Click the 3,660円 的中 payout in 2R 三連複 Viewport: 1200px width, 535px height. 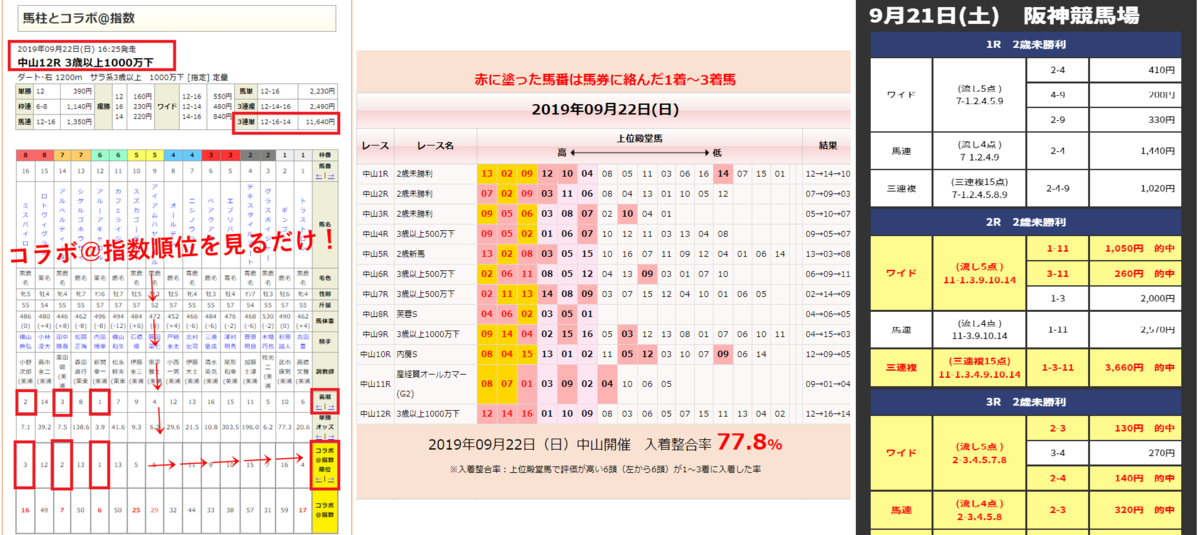click(1141, 366)
